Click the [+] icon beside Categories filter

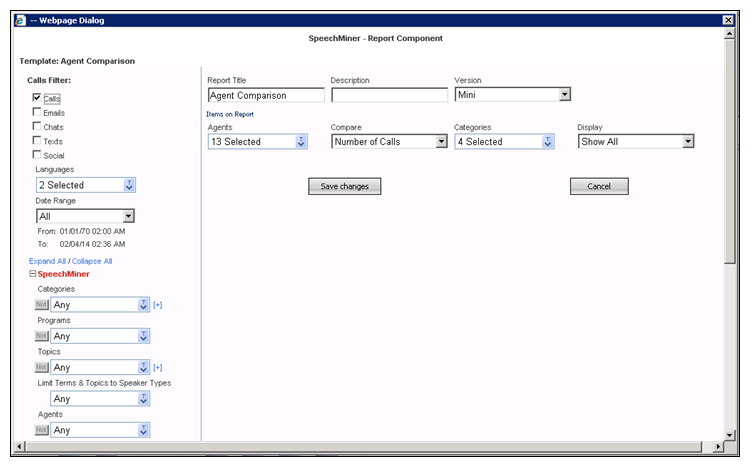[x=157, y=305]
